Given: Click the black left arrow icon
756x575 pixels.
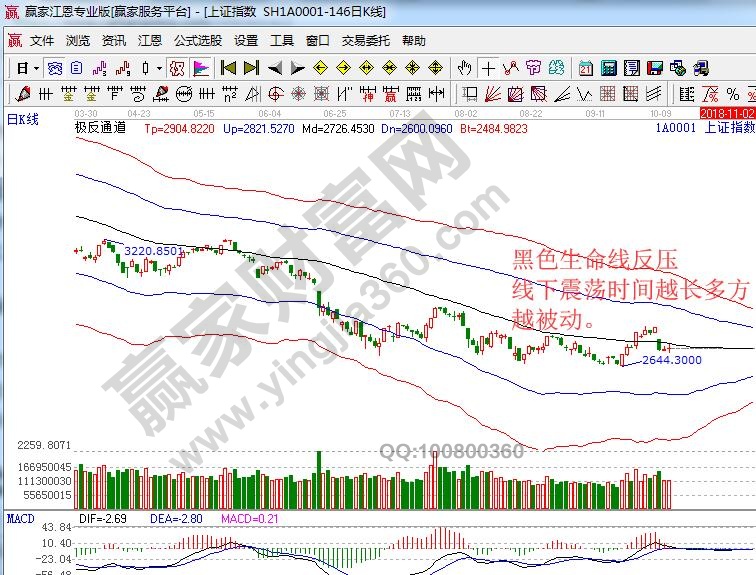Looking at the screenshot, I should pos(274,68).
